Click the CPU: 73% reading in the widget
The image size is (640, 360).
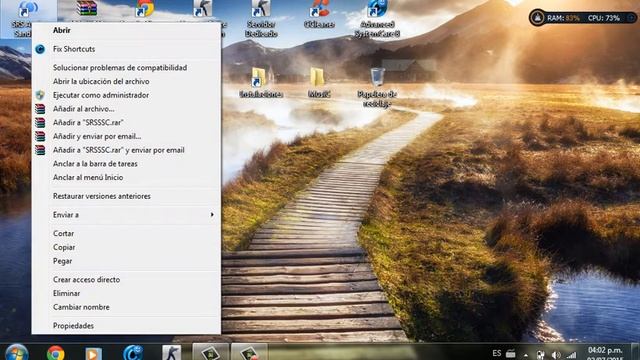pos(604,18)
